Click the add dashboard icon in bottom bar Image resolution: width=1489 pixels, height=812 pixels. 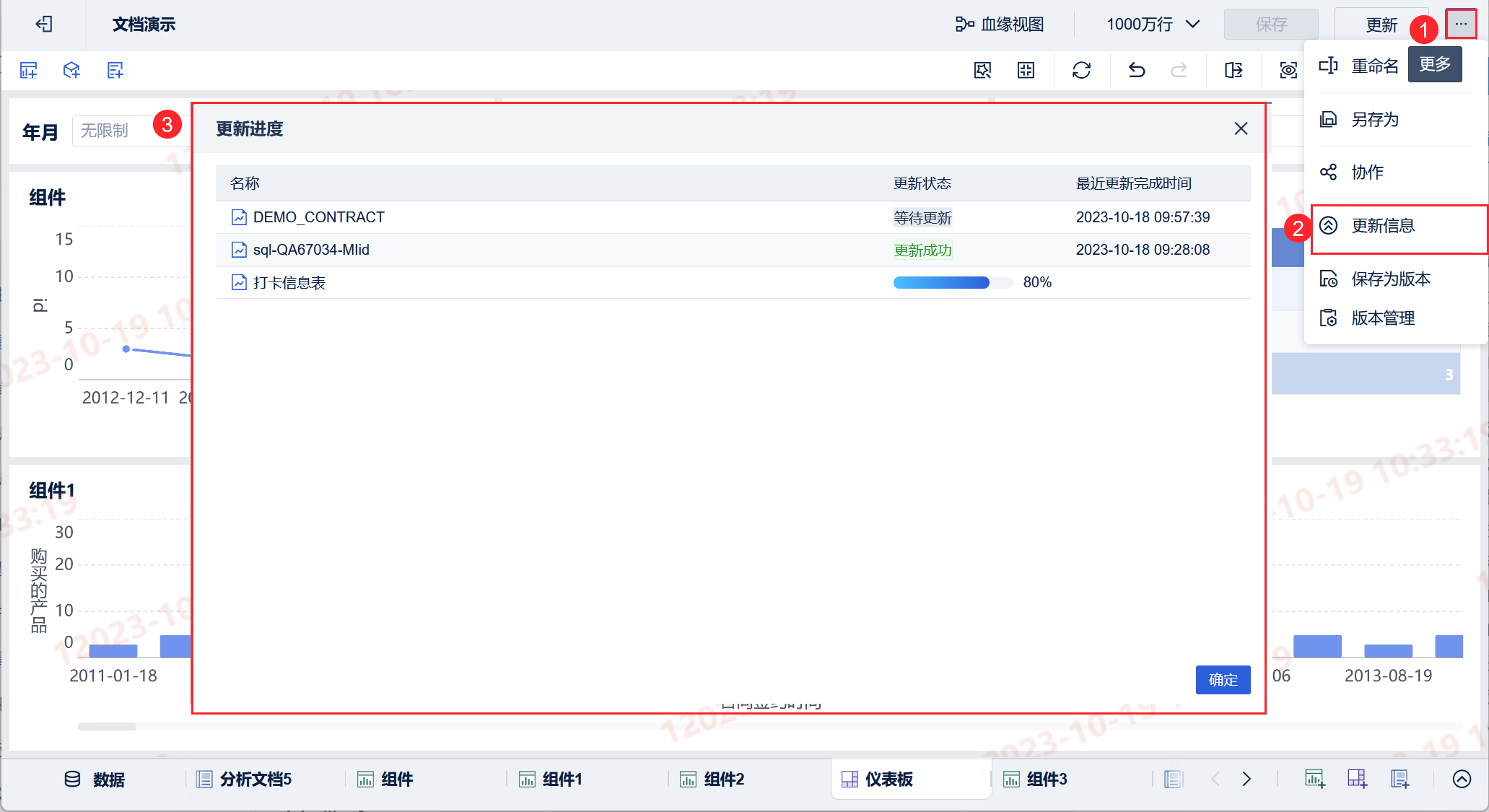coord(1357,779)
